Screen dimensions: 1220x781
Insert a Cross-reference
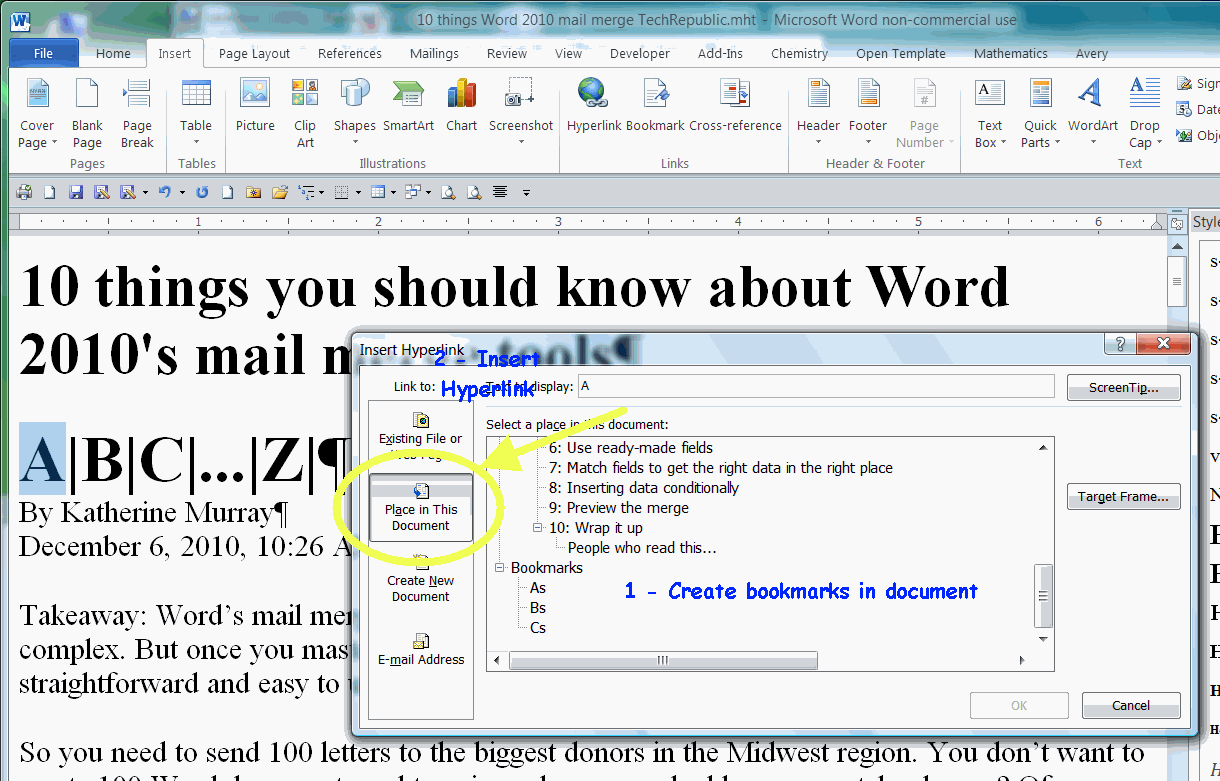coord(734,112)
